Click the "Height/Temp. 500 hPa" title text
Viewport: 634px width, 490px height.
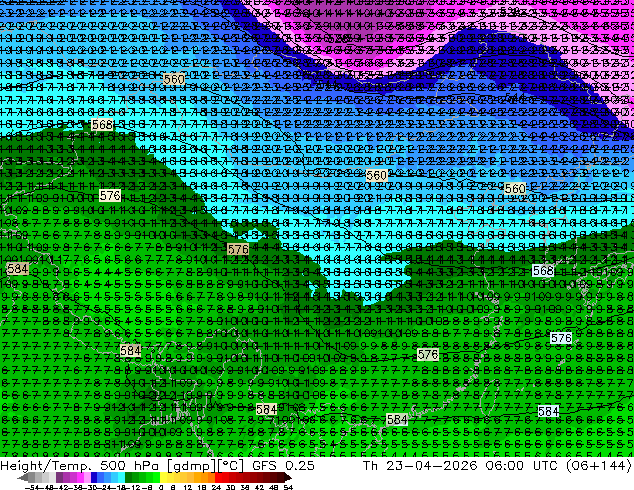click(x=80, y=465)
